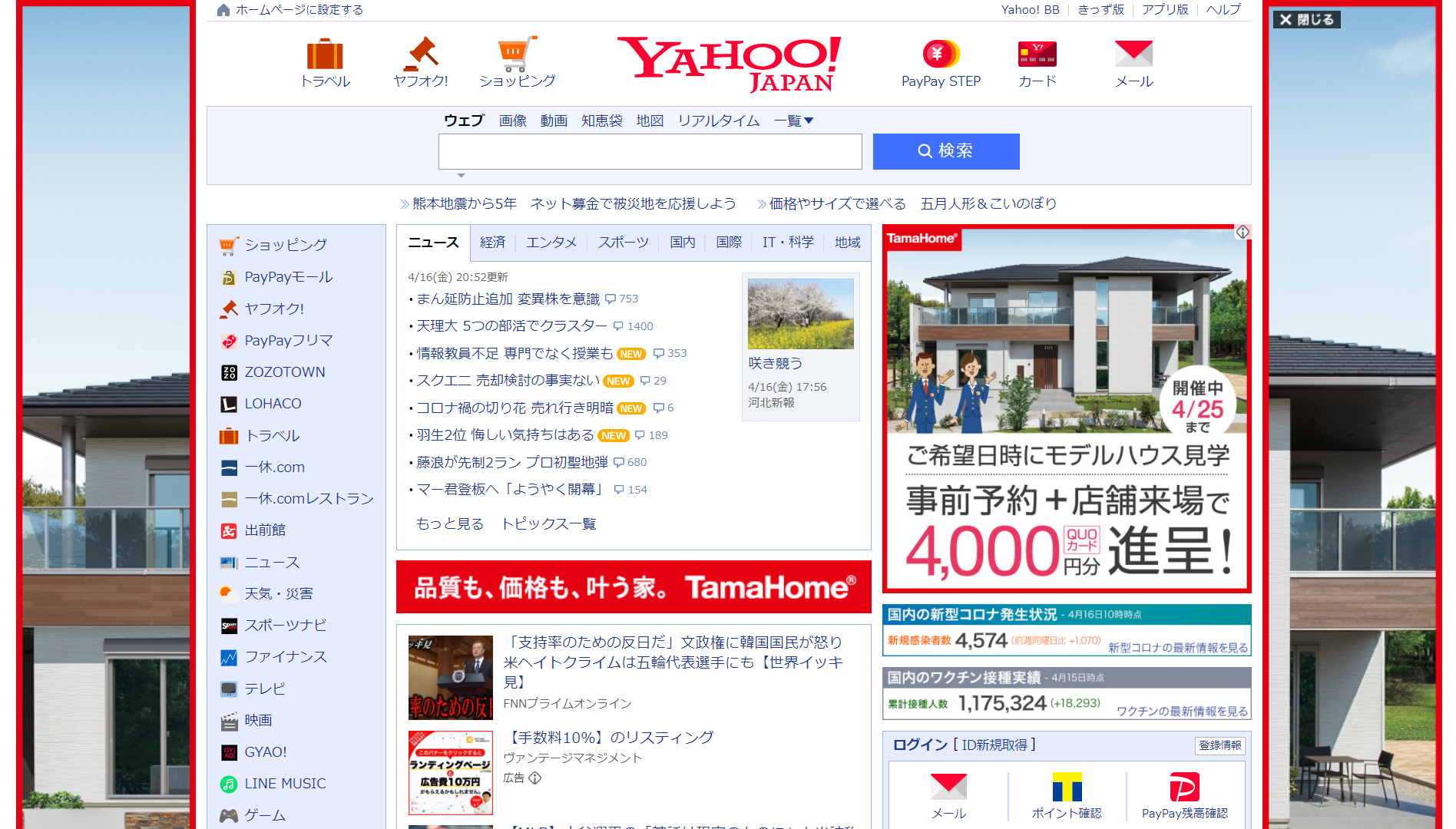Open the 新型コロナの最新情報を見る link

[x=1178, y=648]
